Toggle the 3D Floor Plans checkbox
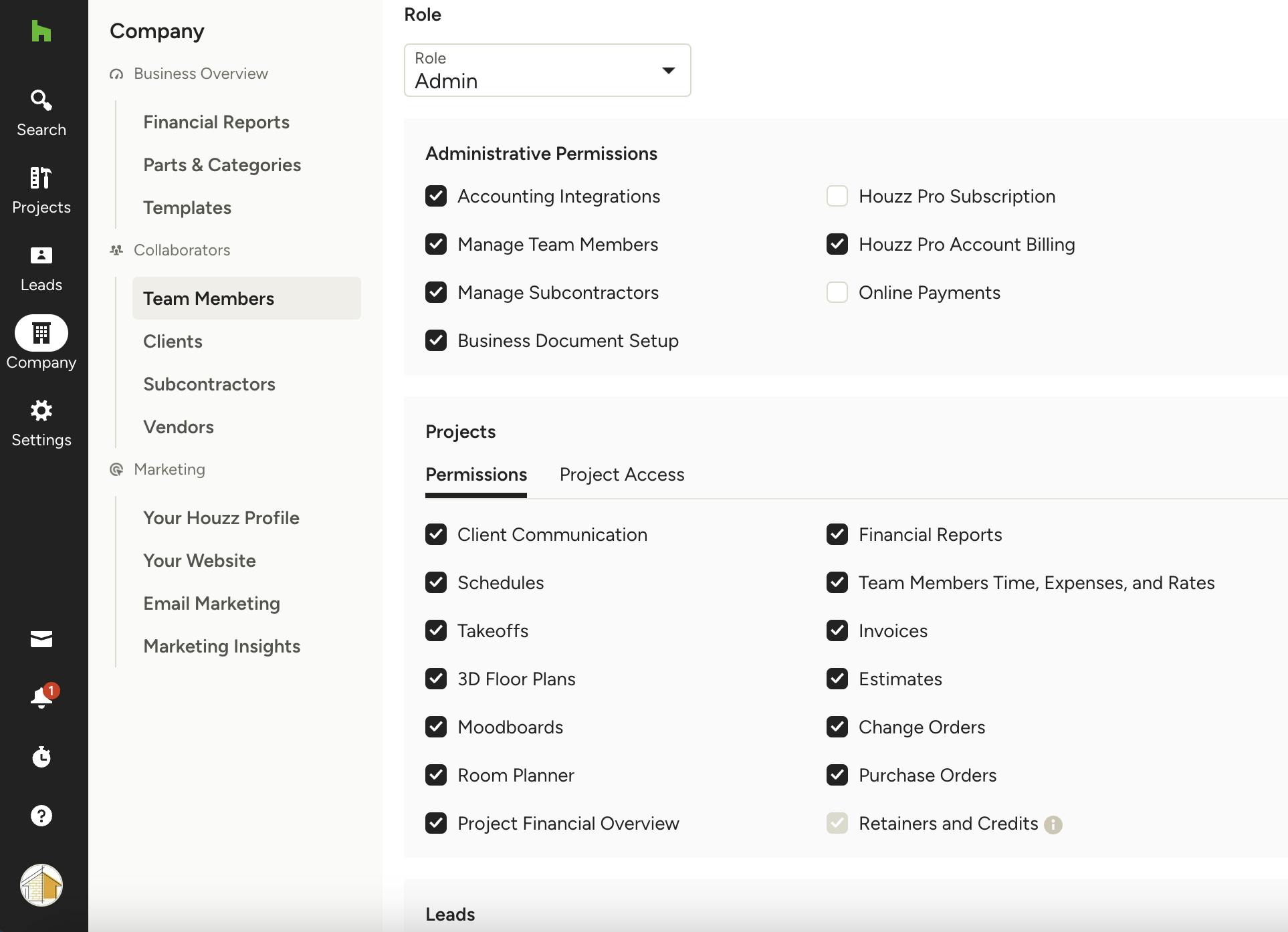The height and width of the screenshot is (932, 1288). pyautogui.click(x=436, y=679)
